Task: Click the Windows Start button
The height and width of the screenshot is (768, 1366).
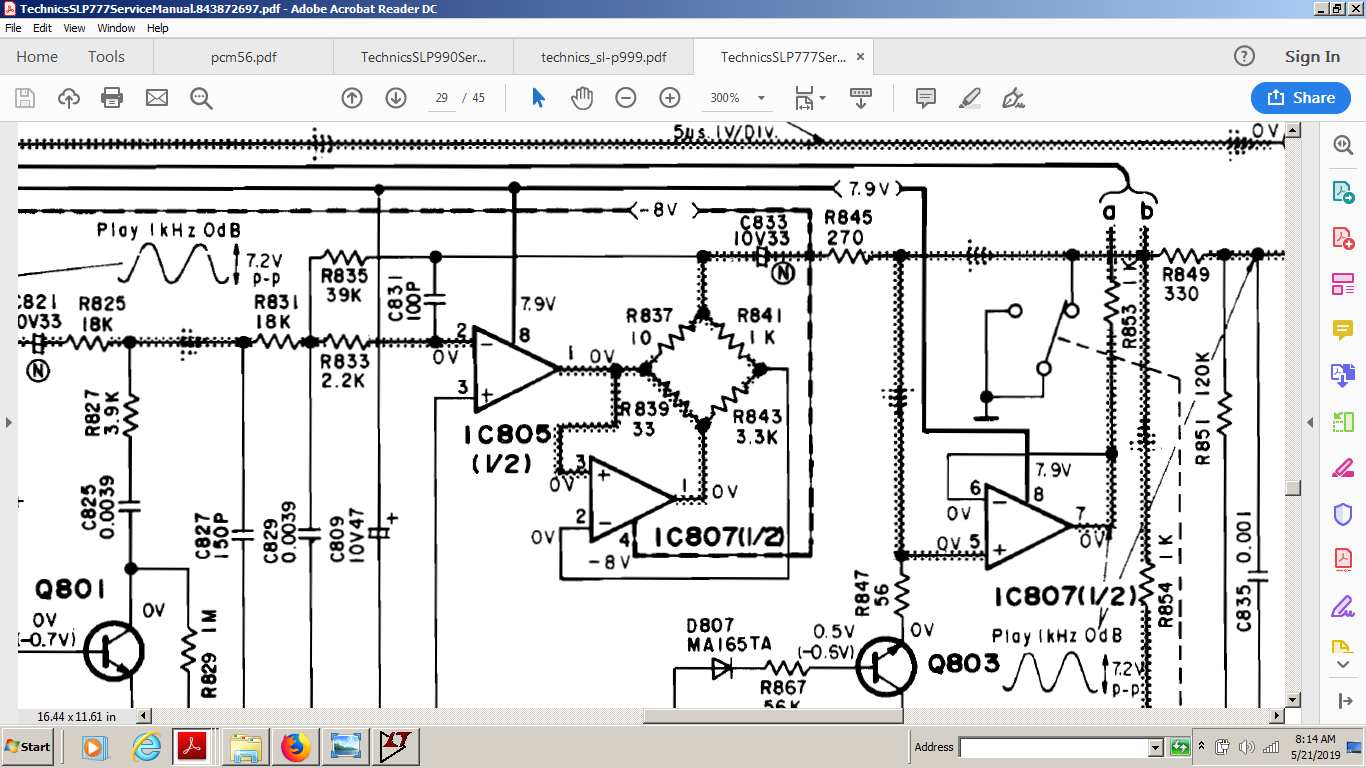Action: click(28, 747)
